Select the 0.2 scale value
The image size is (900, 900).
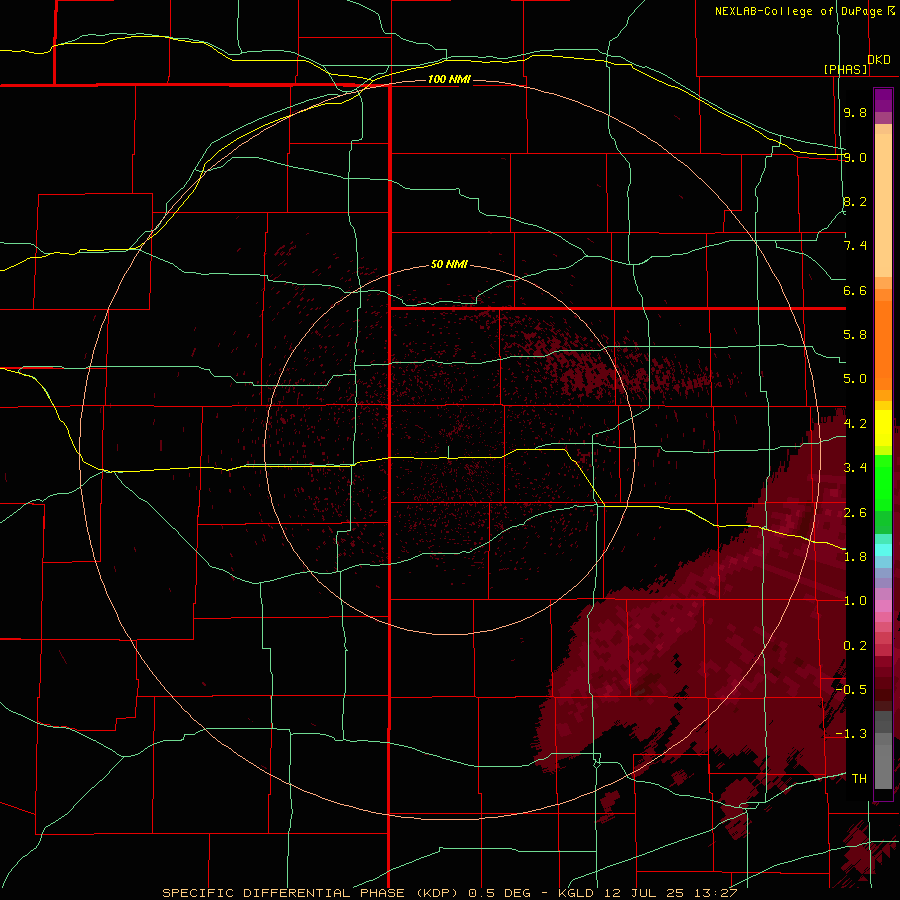[x=855, y=646]
